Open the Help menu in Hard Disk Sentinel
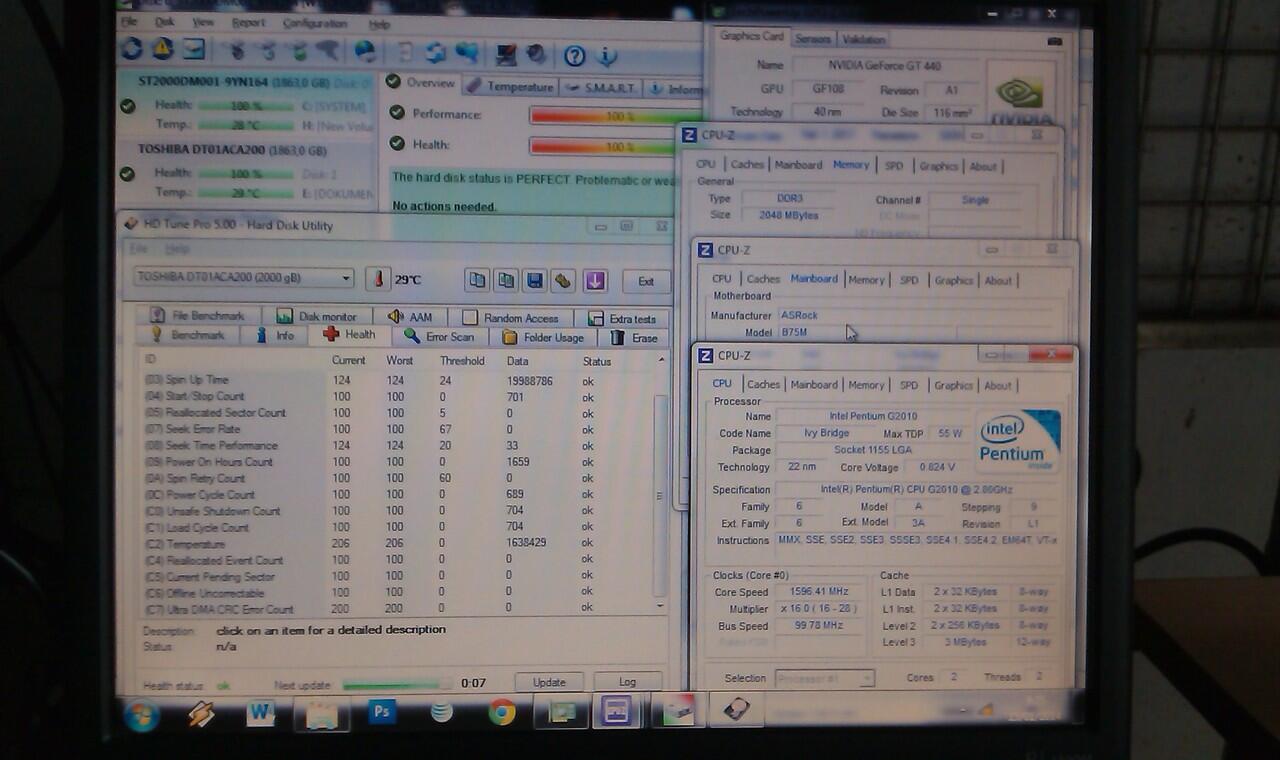This screenshot has width=1280, height=760. (x=379, y=24)
